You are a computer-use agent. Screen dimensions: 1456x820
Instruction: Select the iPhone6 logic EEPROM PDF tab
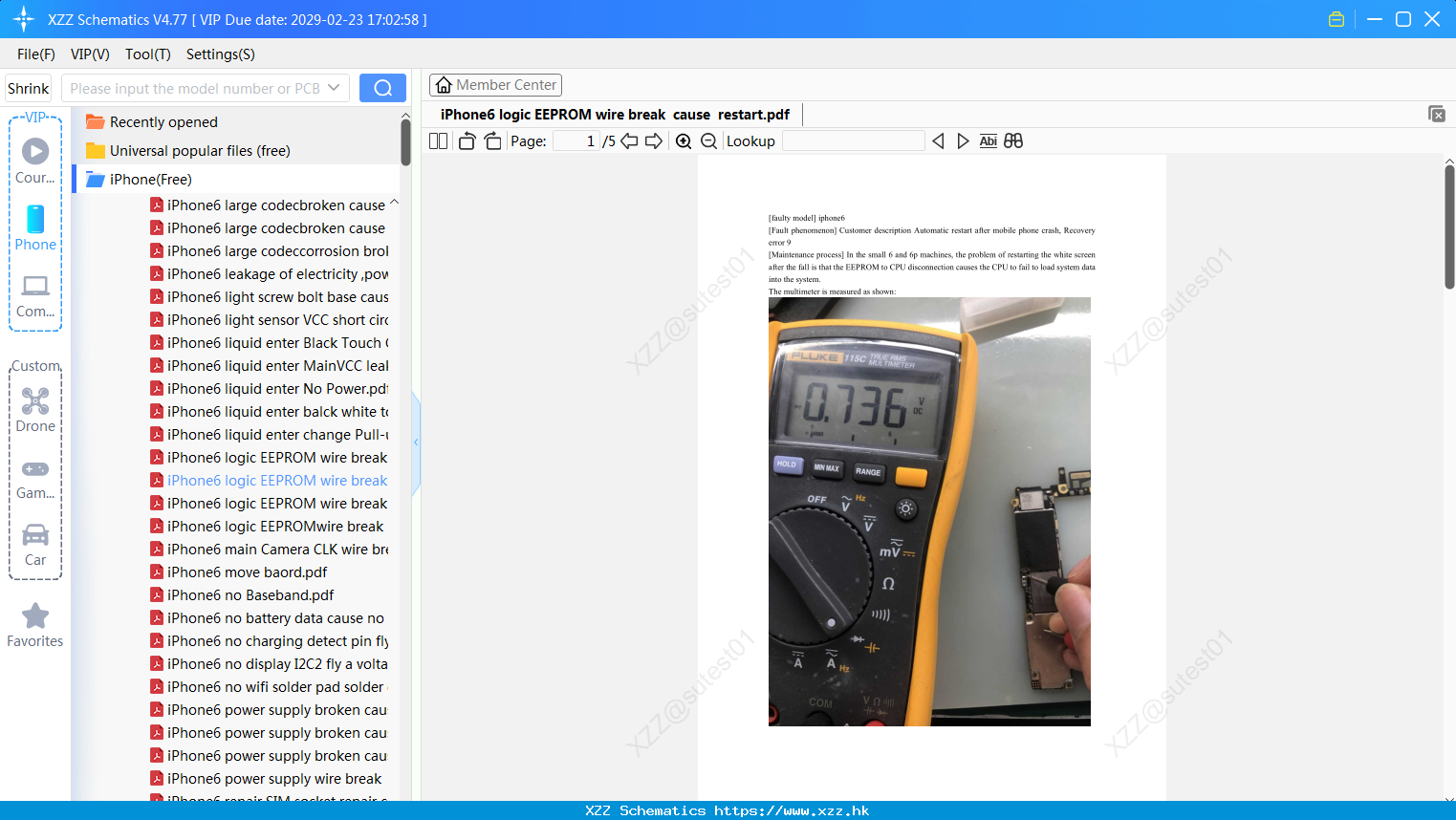point(615,115)
